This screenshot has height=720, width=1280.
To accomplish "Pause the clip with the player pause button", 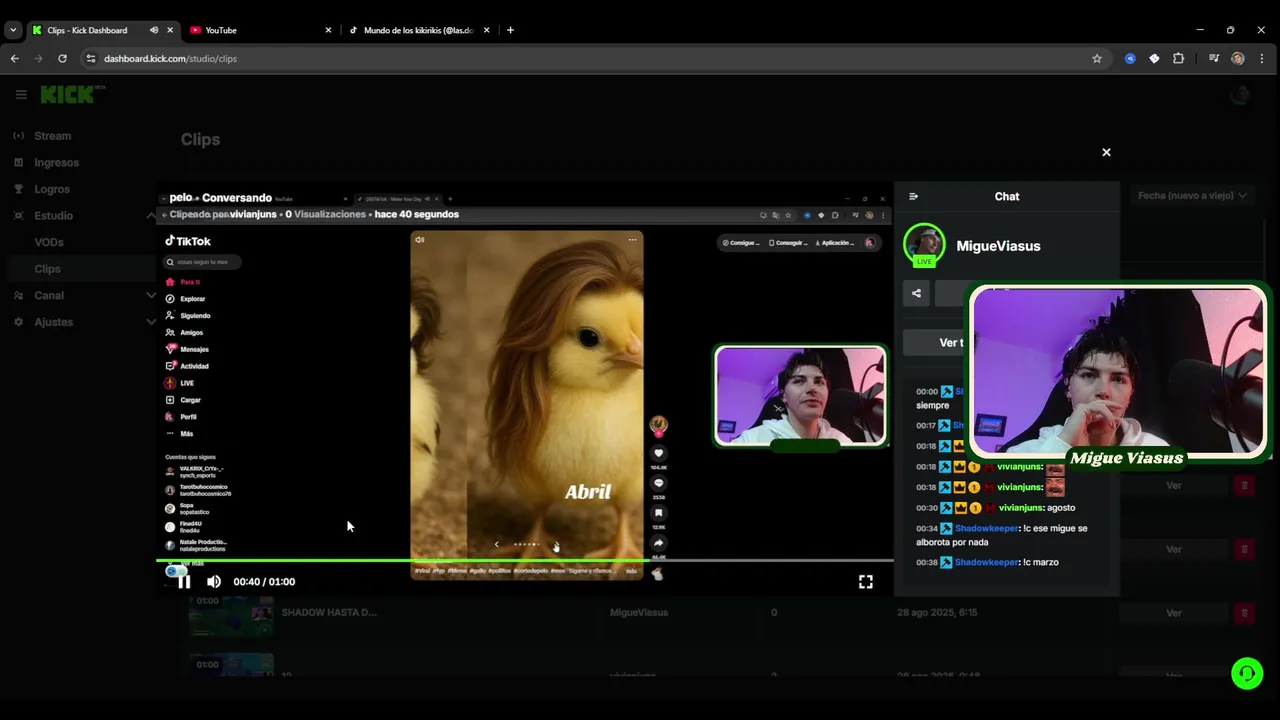I will point(184,582).
